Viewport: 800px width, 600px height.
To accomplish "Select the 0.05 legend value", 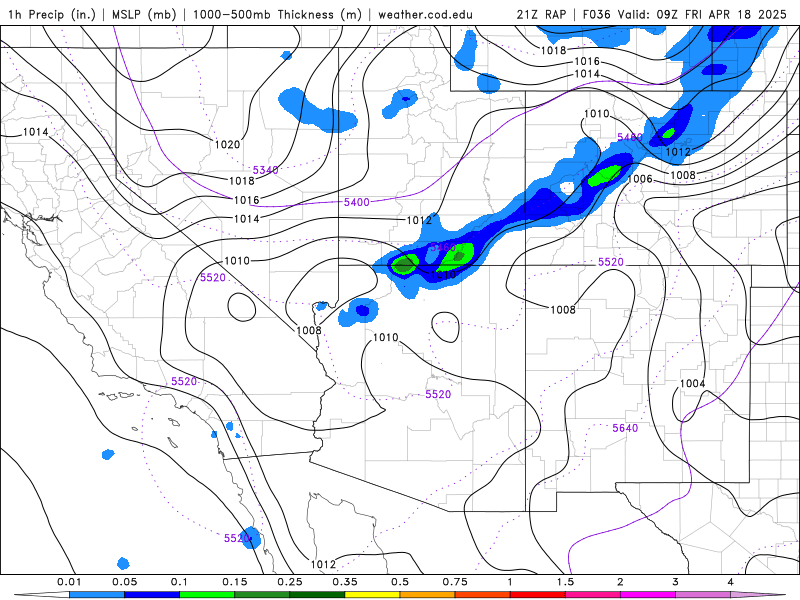I will (124, 582).
